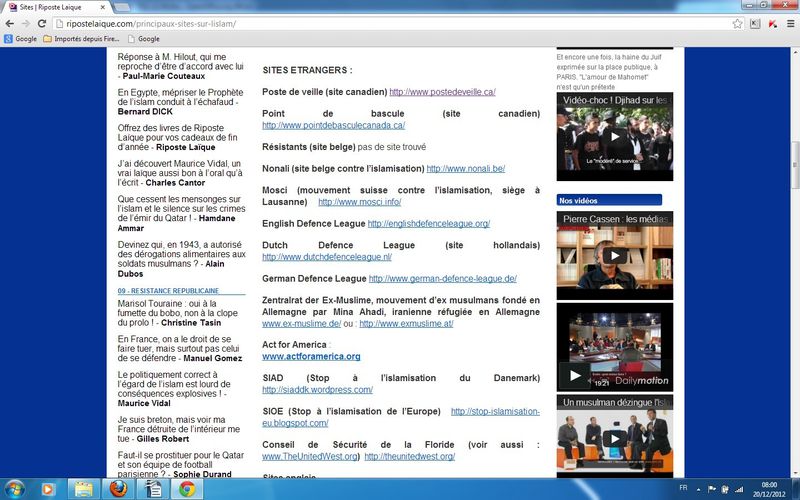
Task: Open the Importés depuis Fire... bookmark folder
Action: (81, 39)
